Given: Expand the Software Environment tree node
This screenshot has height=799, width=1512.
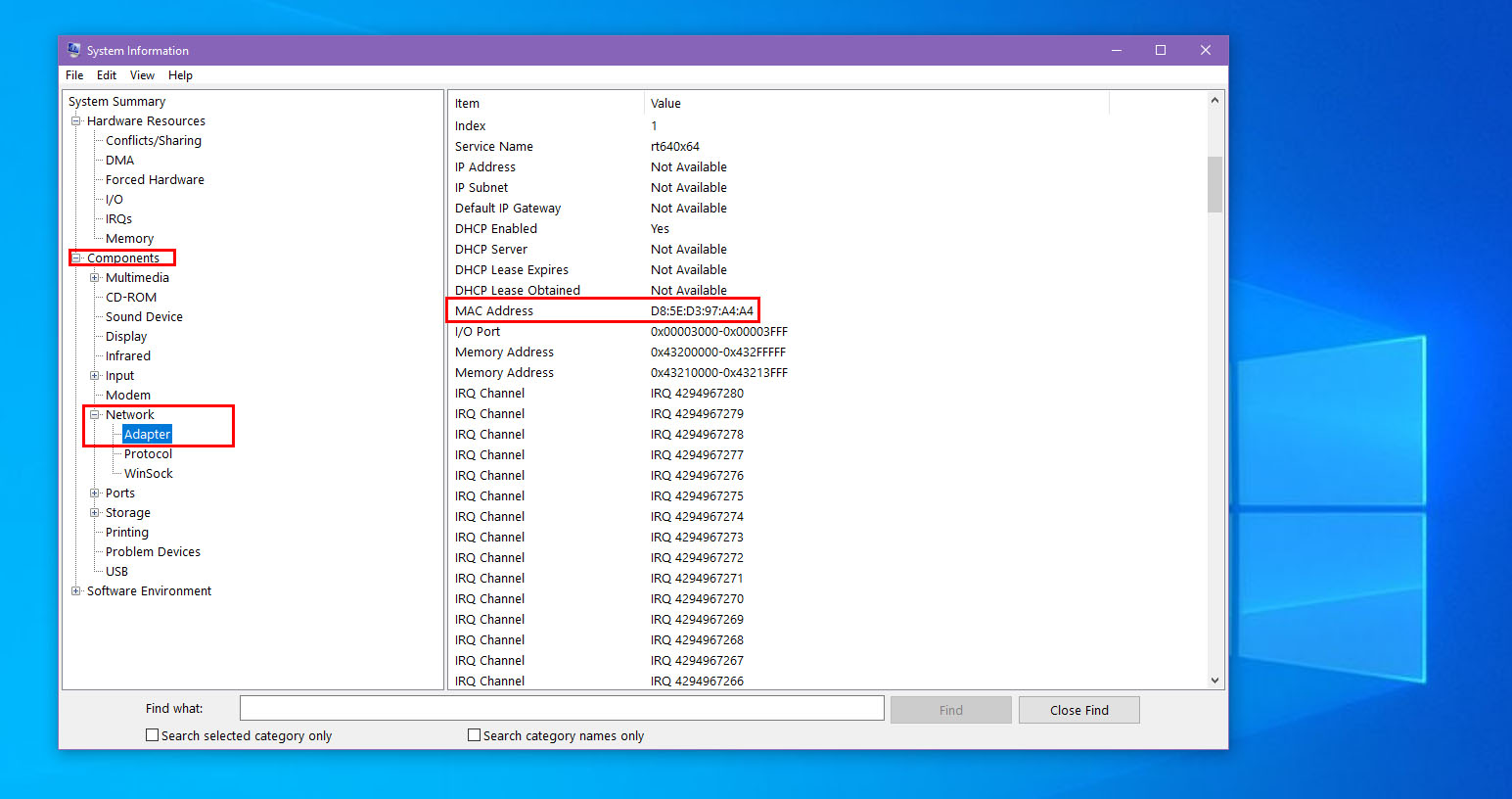Looking at the screenshot, I should 76,591.
